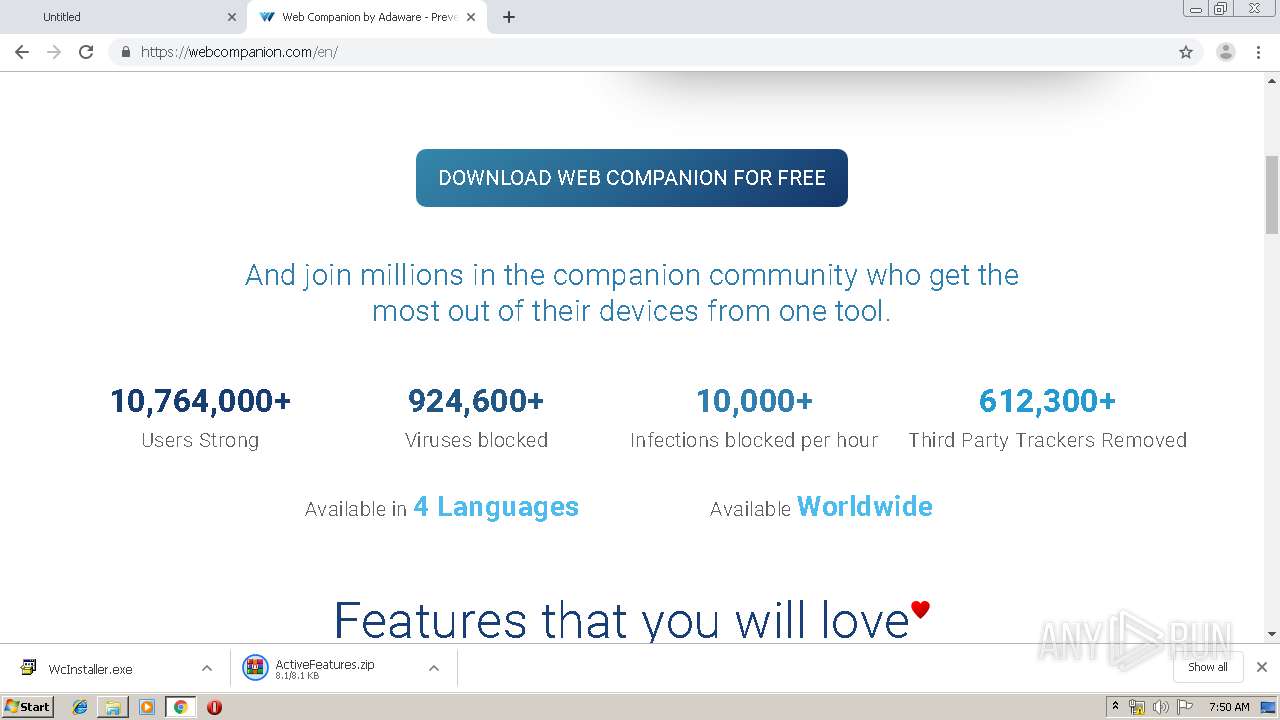Click the '10,000+' infections statistic
Screen dimensions: 1280x720
pos(754,401)
